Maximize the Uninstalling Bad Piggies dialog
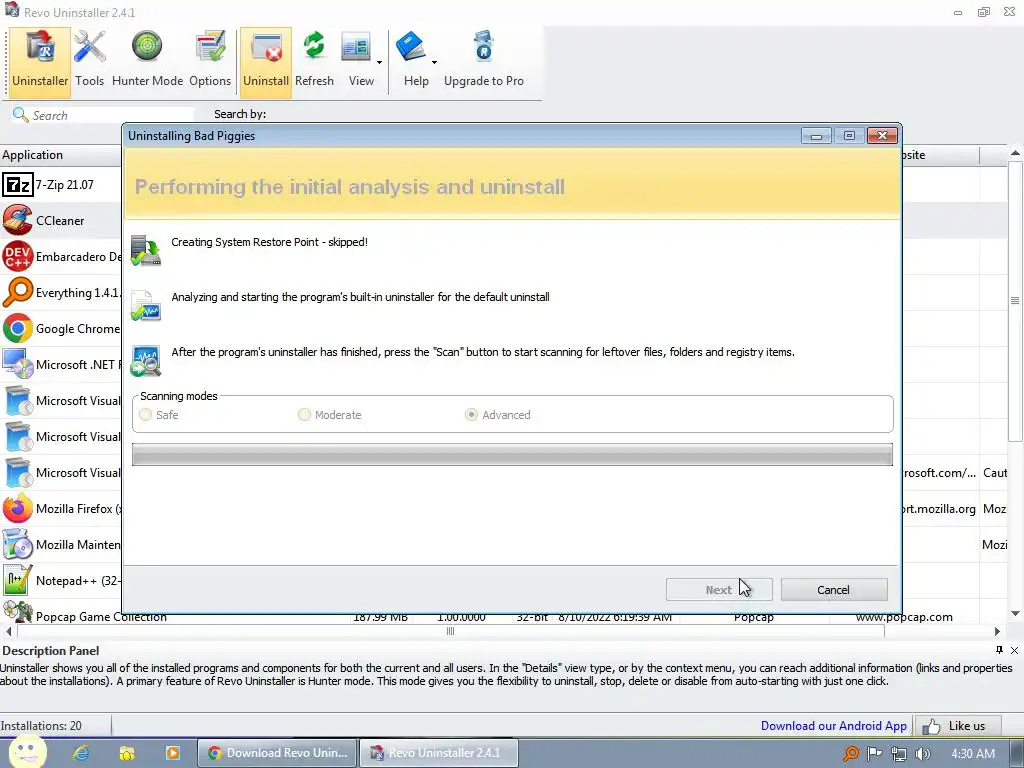The height and width of the screenshot is (768, 1024). [x=849, y=136]
